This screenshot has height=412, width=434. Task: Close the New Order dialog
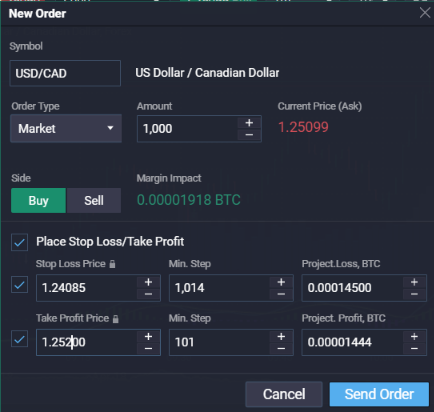coord(425,13)
